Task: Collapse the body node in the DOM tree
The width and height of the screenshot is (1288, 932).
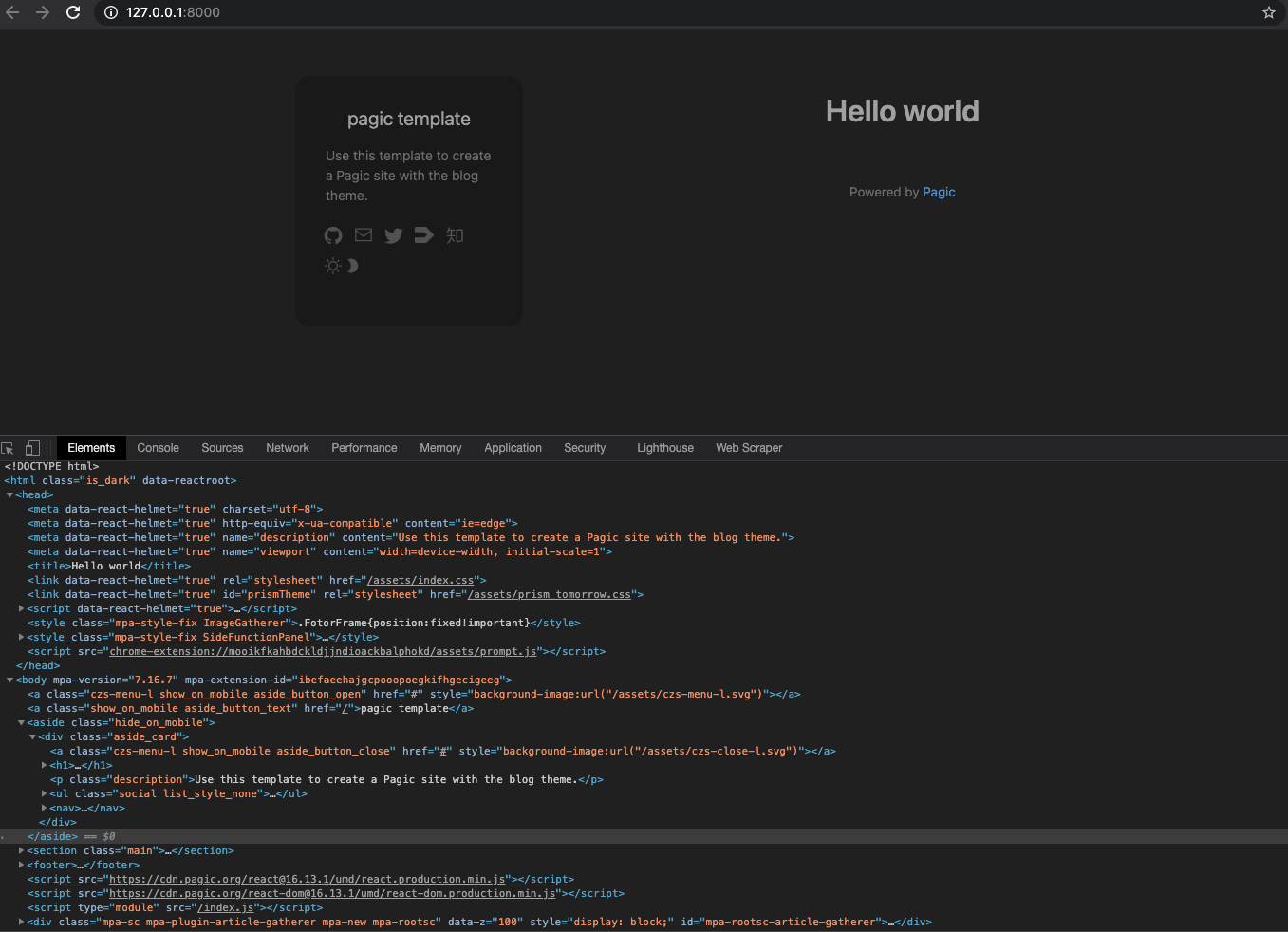Action: pyautogui.click(x=9, y=680)
